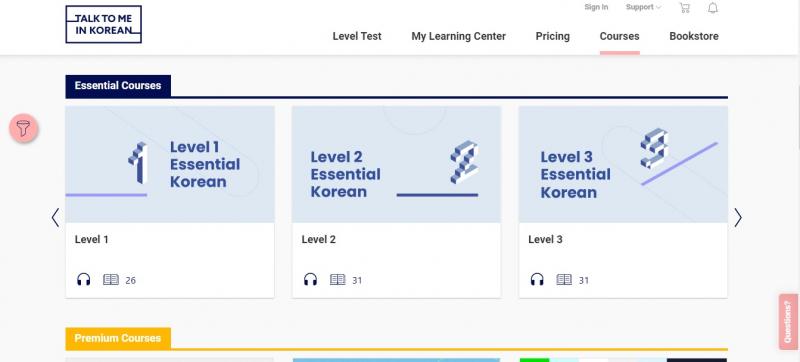This screenshot has height=362, width=800.
Task: Open the pink filter funnel icon
Action: 23,128
